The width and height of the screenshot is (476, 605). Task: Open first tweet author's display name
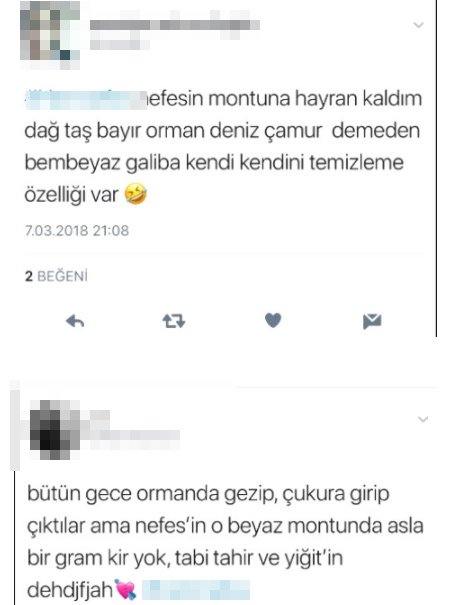[x=175, y=25]
